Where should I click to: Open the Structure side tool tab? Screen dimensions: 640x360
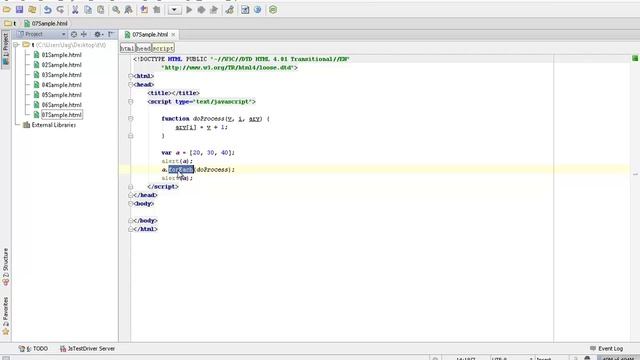pyautogui.click(x=5, y=266)
